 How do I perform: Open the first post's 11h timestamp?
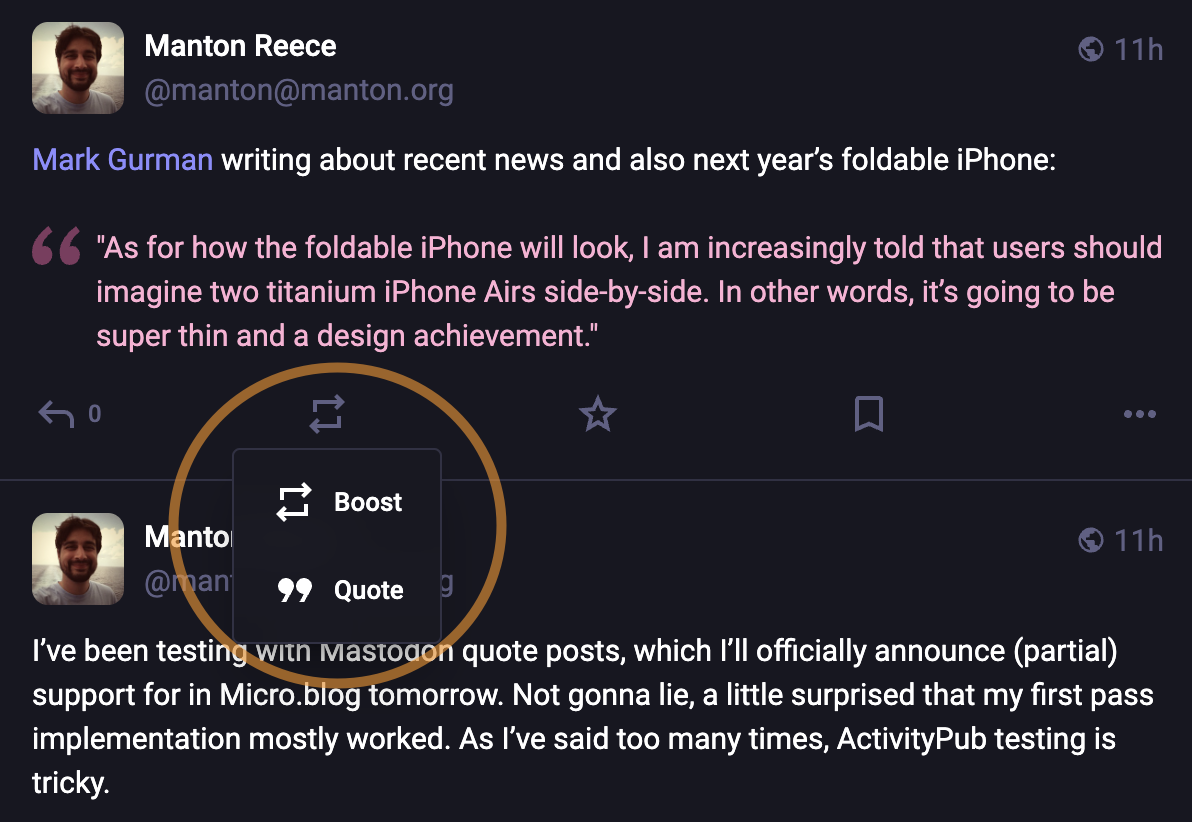[x=1139, y=49]
